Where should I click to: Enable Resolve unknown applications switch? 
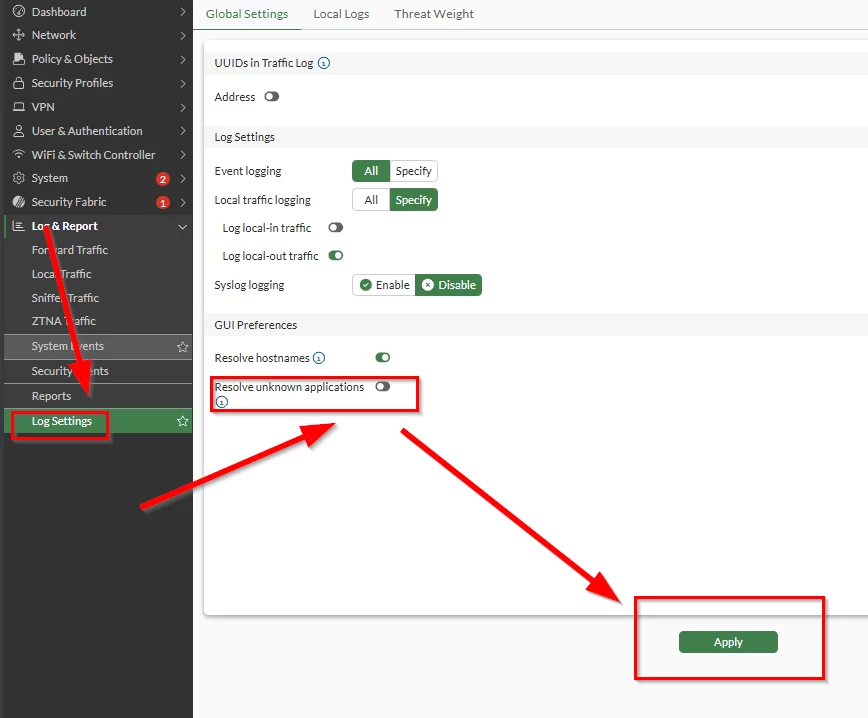pyautogui.click(x=383, y=386)
